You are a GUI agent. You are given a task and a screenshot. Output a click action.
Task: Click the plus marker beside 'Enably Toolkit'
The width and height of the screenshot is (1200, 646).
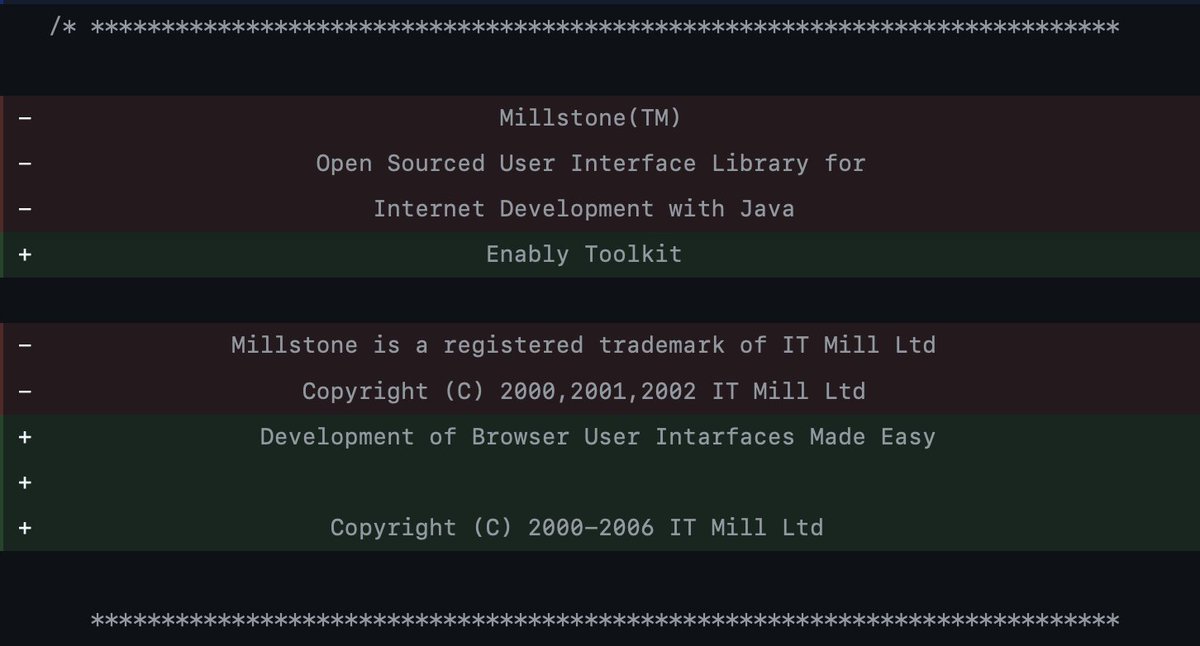[25, 254]
